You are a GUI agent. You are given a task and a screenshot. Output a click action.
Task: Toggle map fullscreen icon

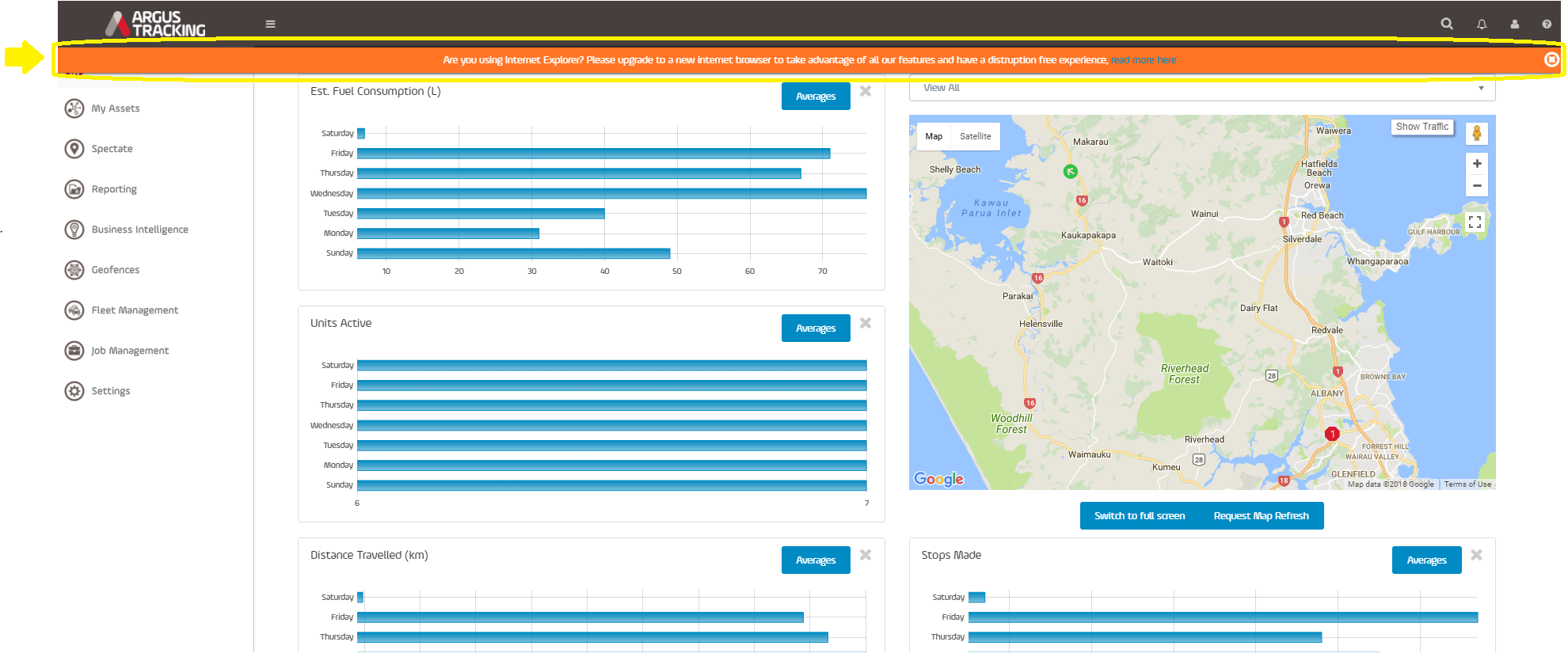click(x=1475, y=222)
